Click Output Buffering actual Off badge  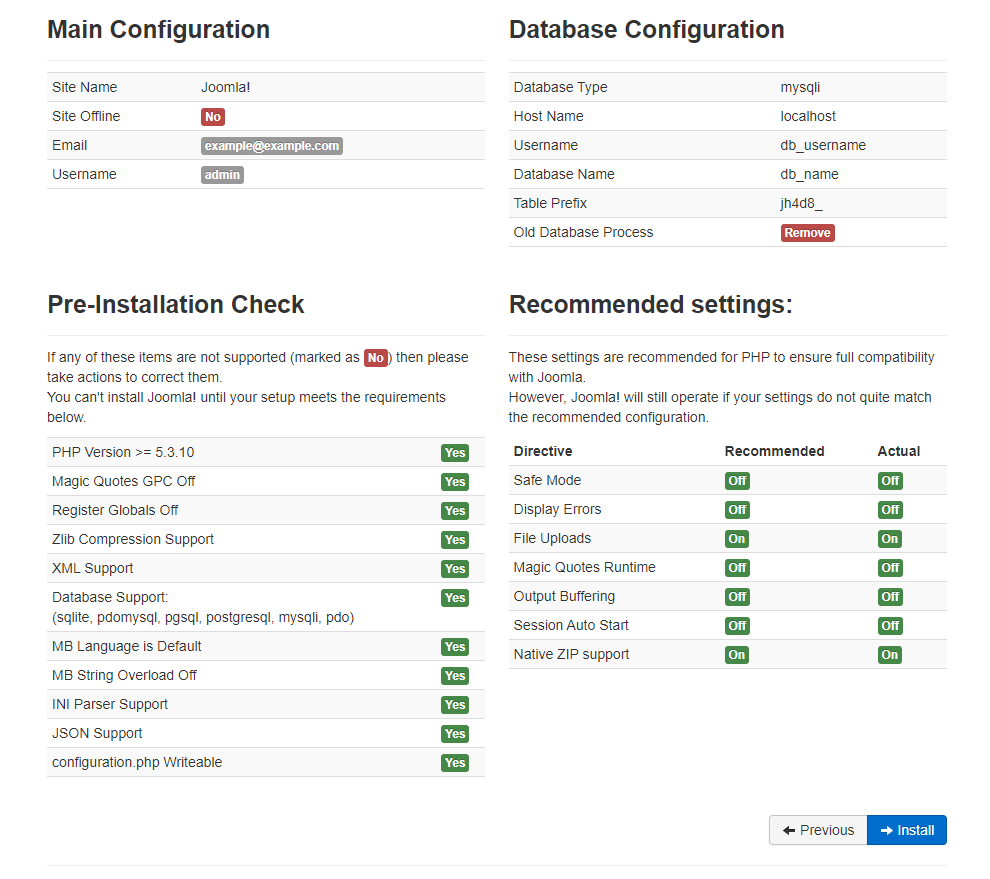890,597
